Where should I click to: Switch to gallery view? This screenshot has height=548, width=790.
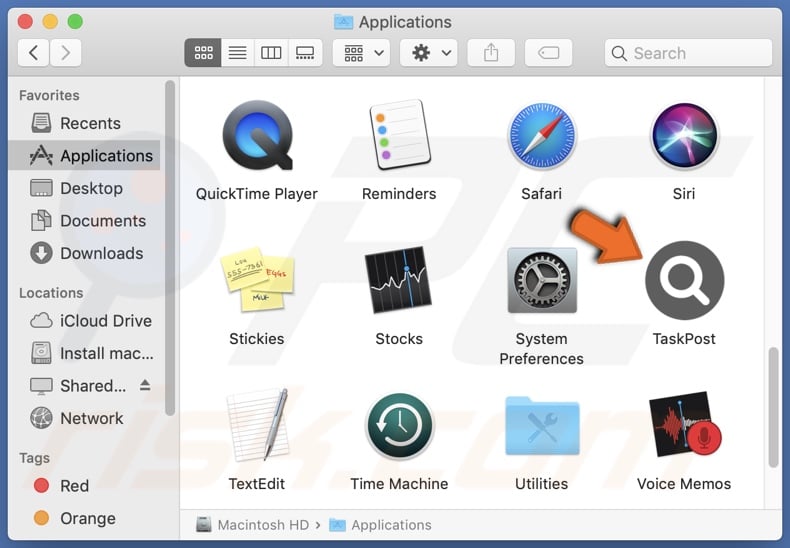click(305, 52)
